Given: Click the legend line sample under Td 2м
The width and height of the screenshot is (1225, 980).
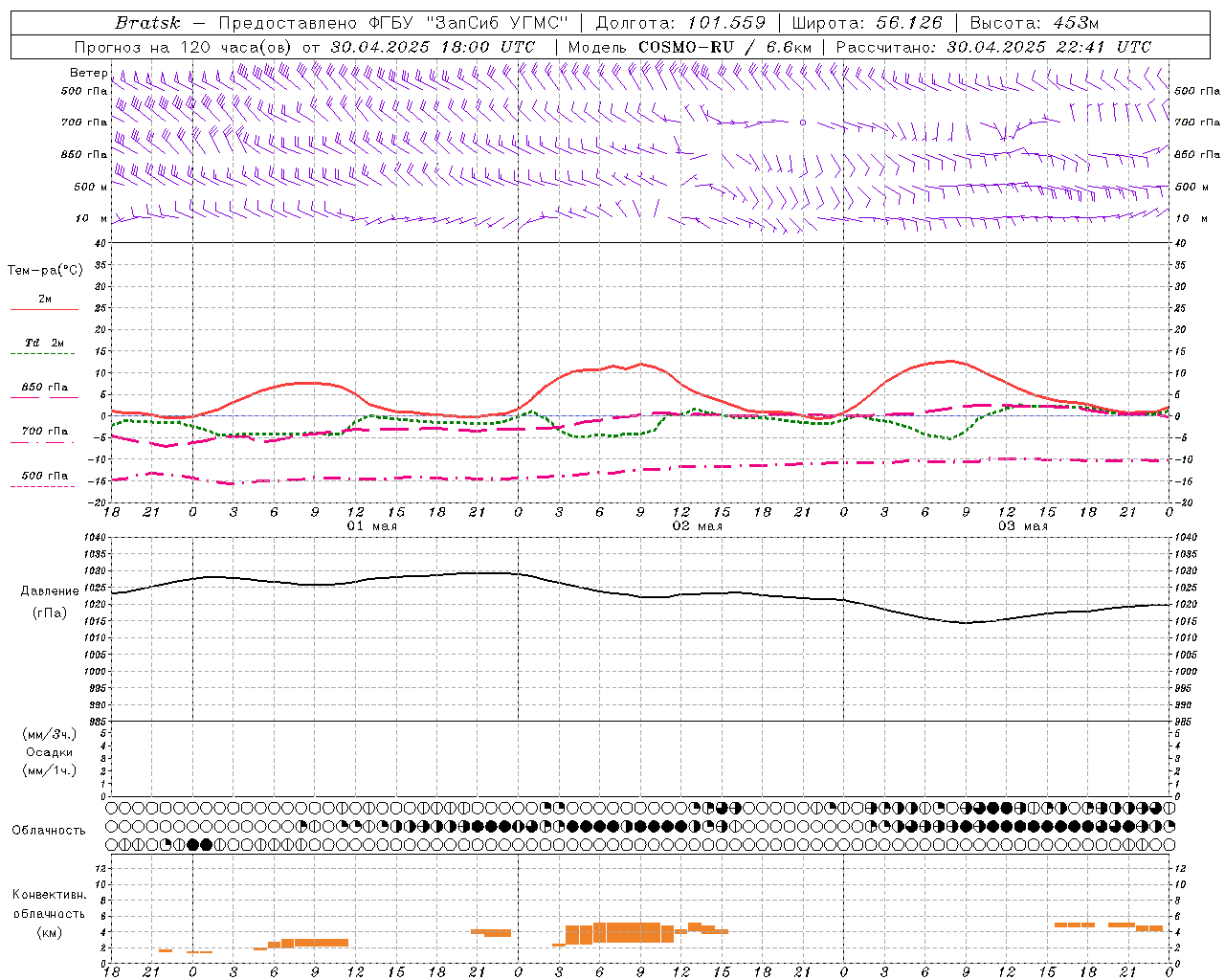Looking at the screenshot, I should 43,354.
